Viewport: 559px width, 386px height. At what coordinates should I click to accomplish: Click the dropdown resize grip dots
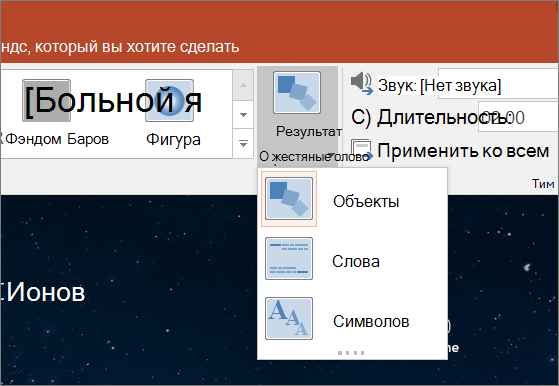tap(351, 353)
